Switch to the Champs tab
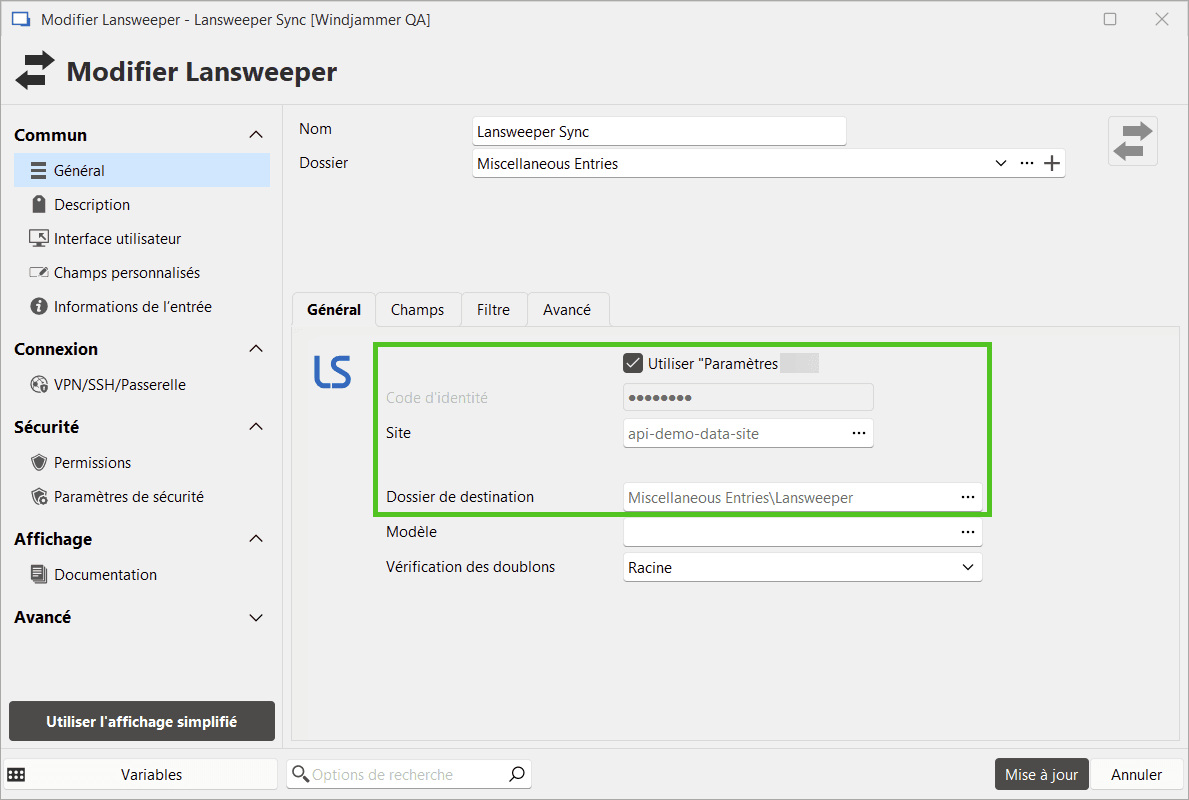The image size is (1189, 800). (x=417, y=310)
